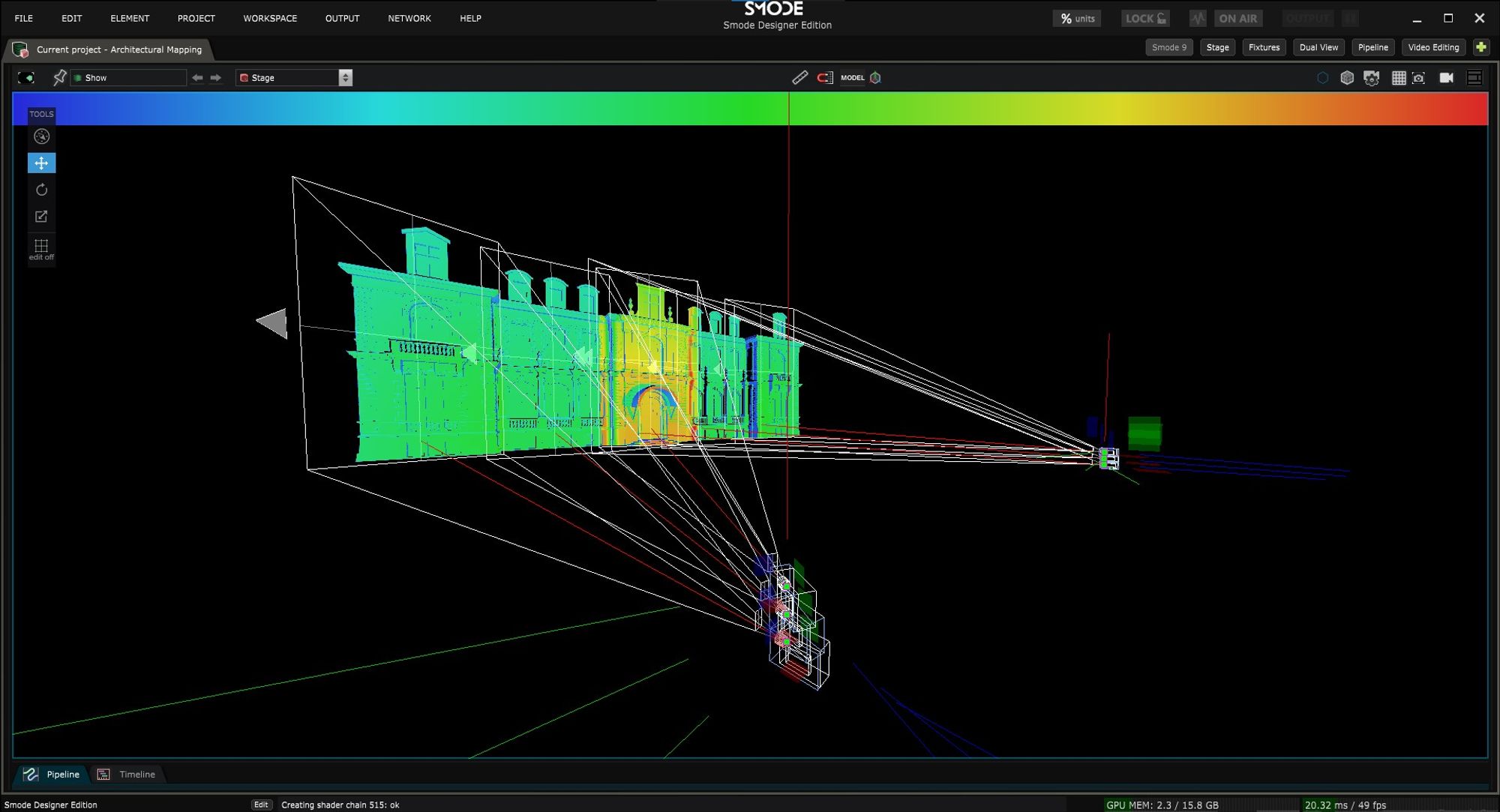
Task: Enable ON AIR mode
Action: pyautogui.click(x=1238, y=18)
